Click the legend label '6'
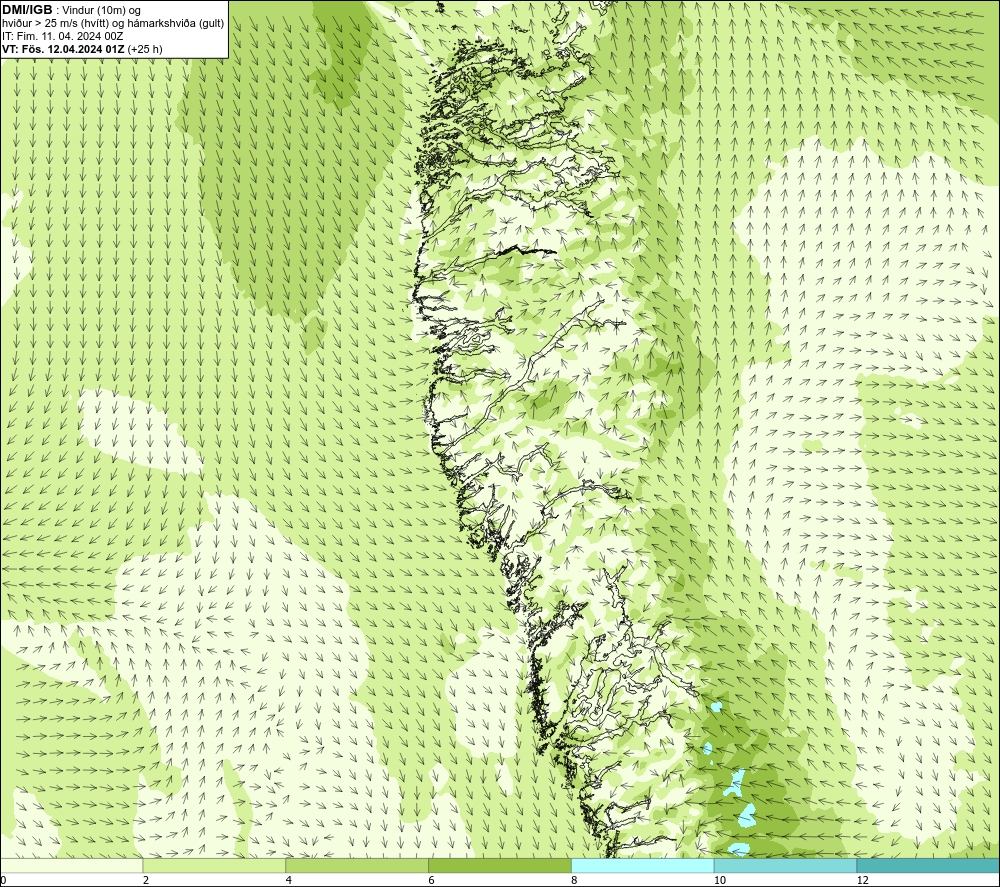Screen dimensions: 1000x887 [432, 880]
